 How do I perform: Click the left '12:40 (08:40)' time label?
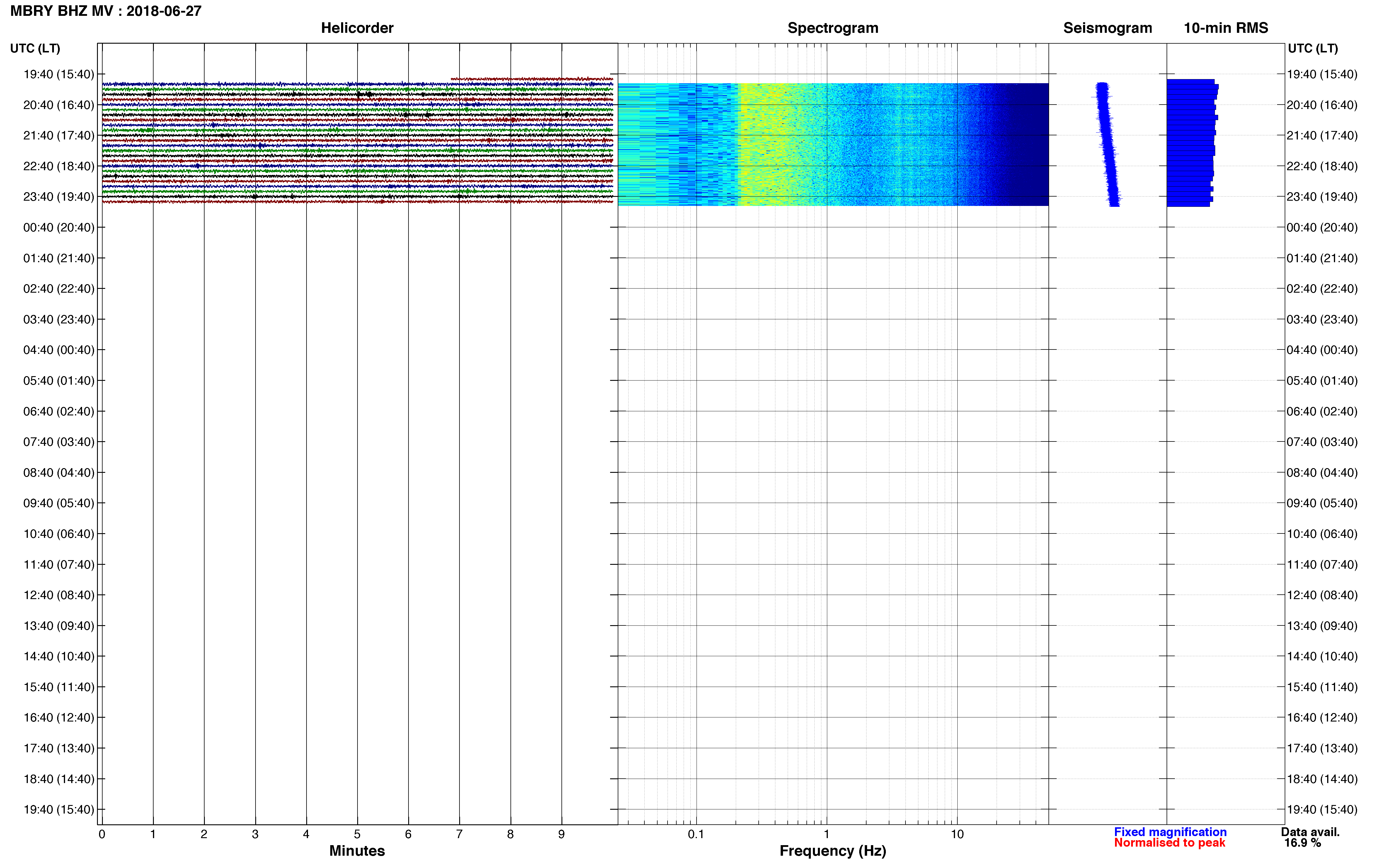[59, 595]
